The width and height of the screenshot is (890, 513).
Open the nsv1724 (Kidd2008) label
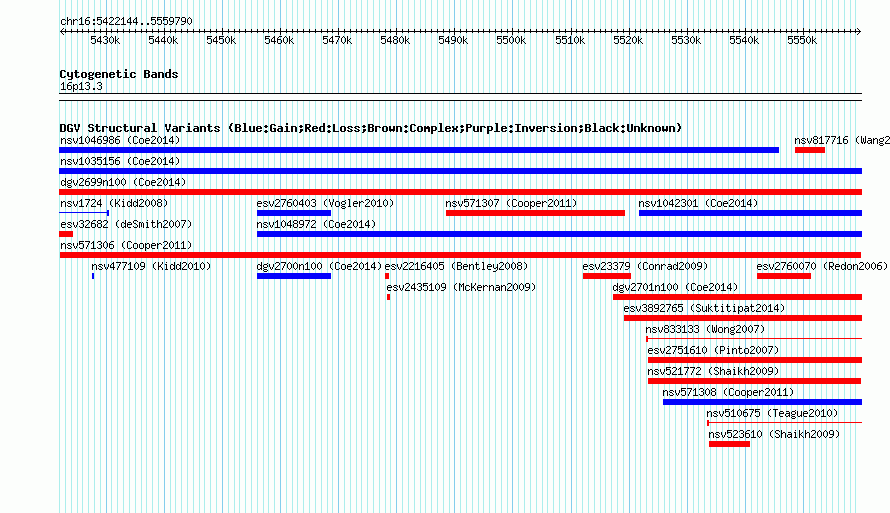point(114,203)
